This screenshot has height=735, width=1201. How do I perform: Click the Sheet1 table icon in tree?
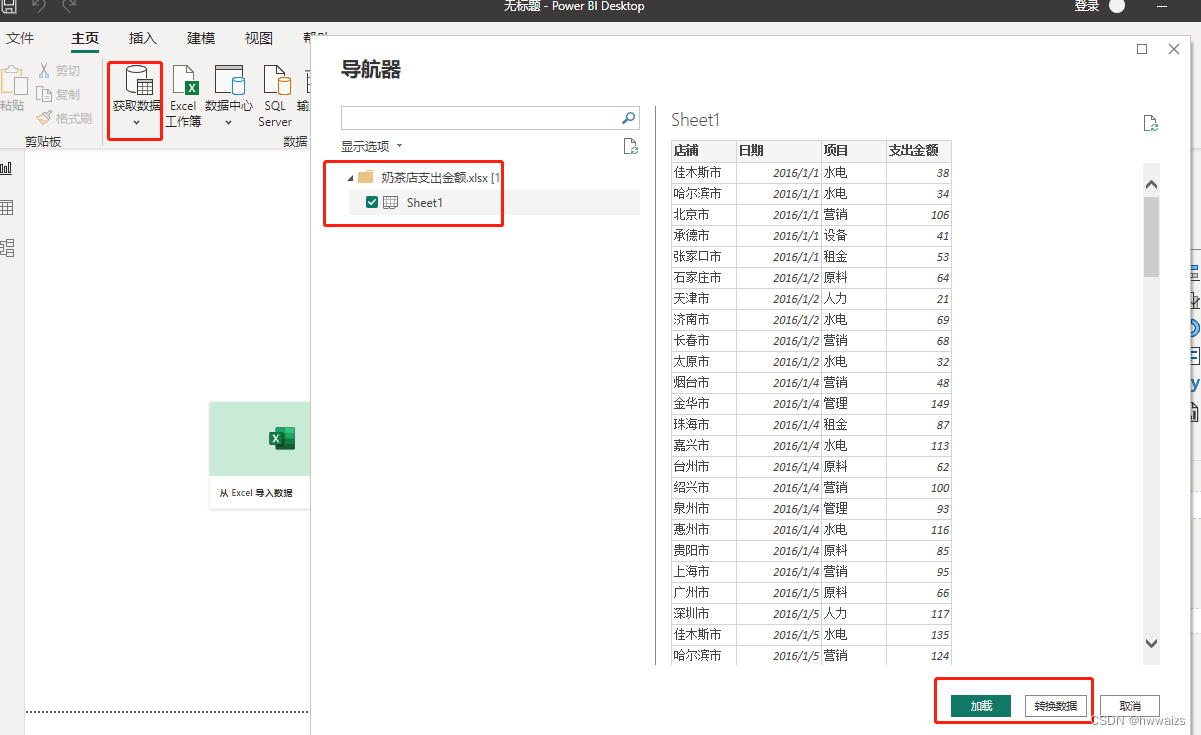[x=391, y=202]
